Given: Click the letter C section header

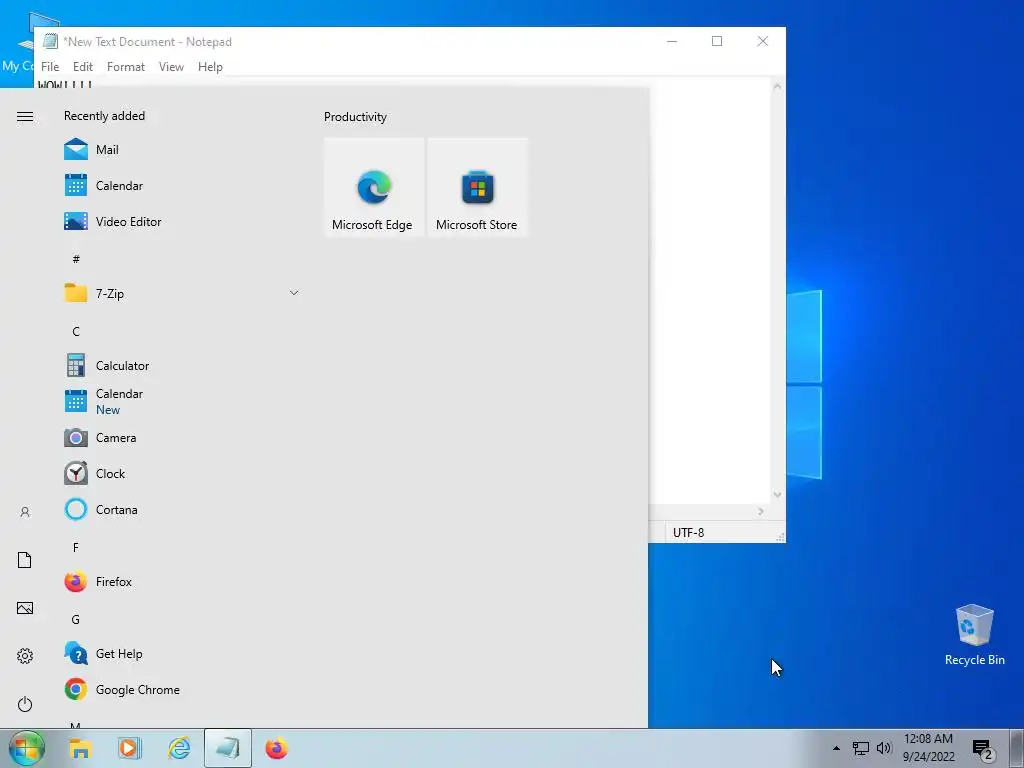Looking at the screenshot, I should [76, 332].
